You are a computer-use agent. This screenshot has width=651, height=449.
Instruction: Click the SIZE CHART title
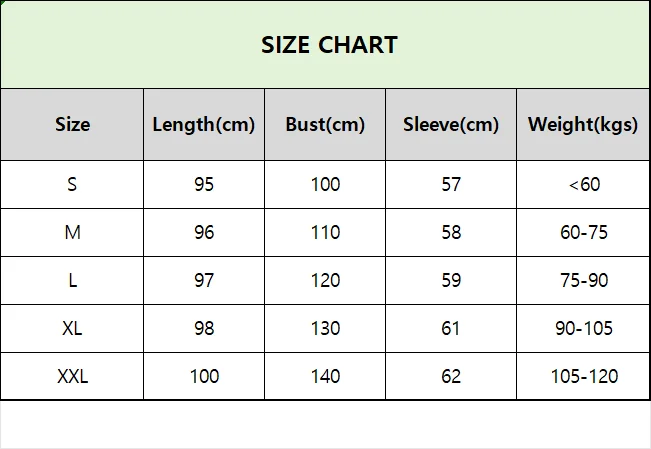329,44
